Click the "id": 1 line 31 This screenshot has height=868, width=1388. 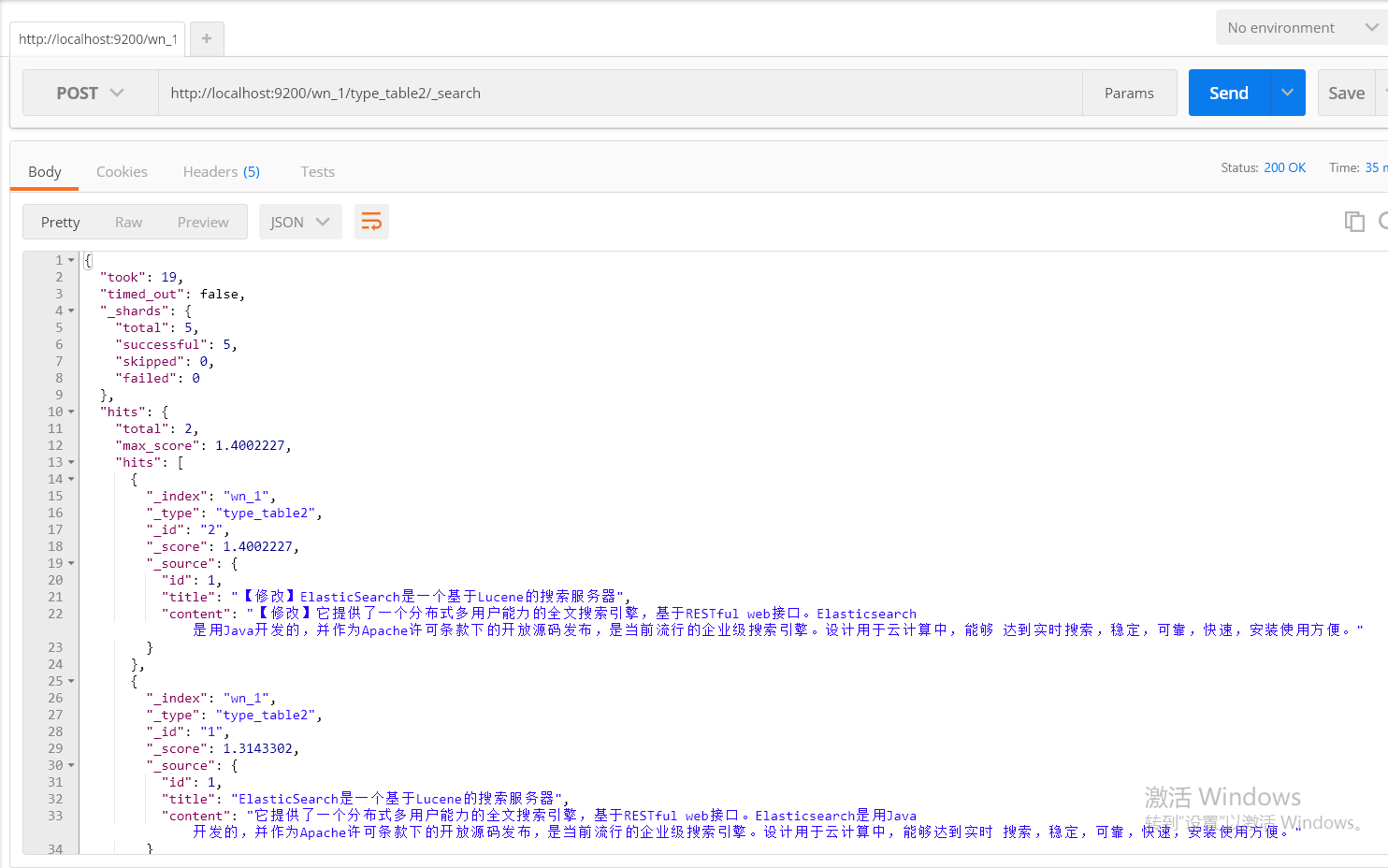coord(191,782)
